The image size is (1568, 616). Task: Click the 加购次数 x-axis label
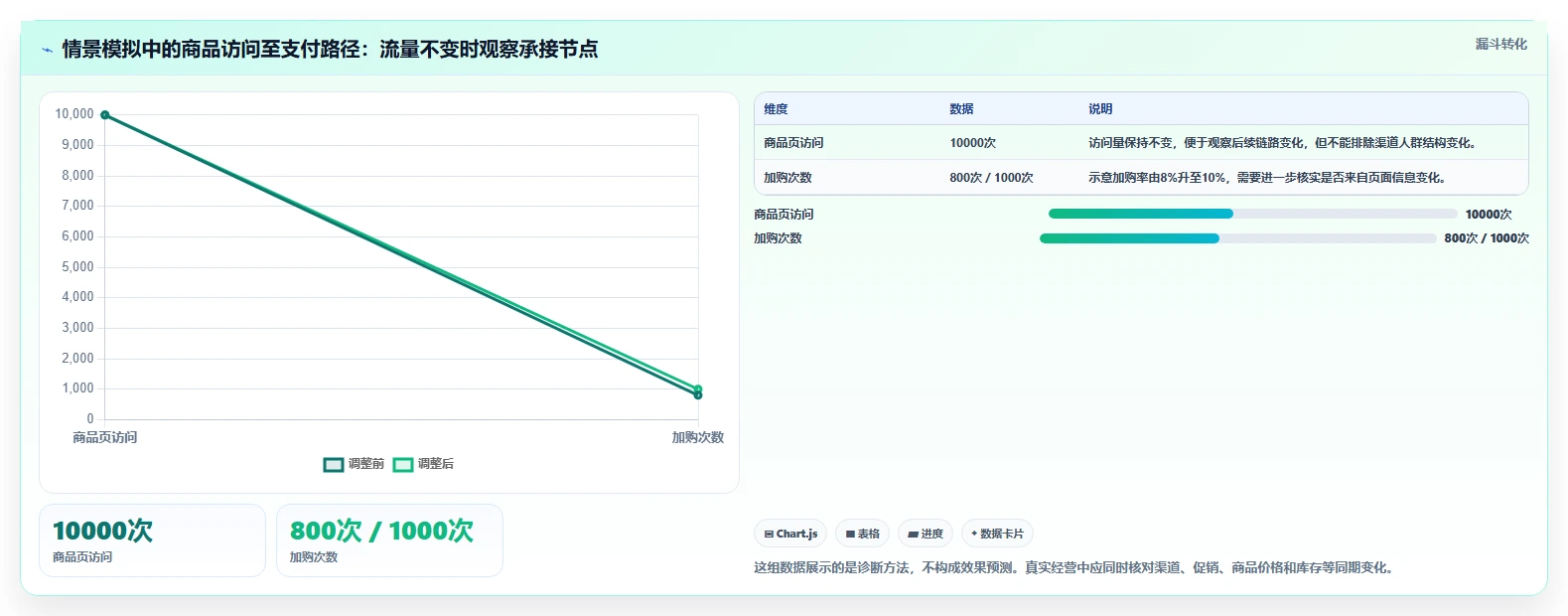pos(698,437)
